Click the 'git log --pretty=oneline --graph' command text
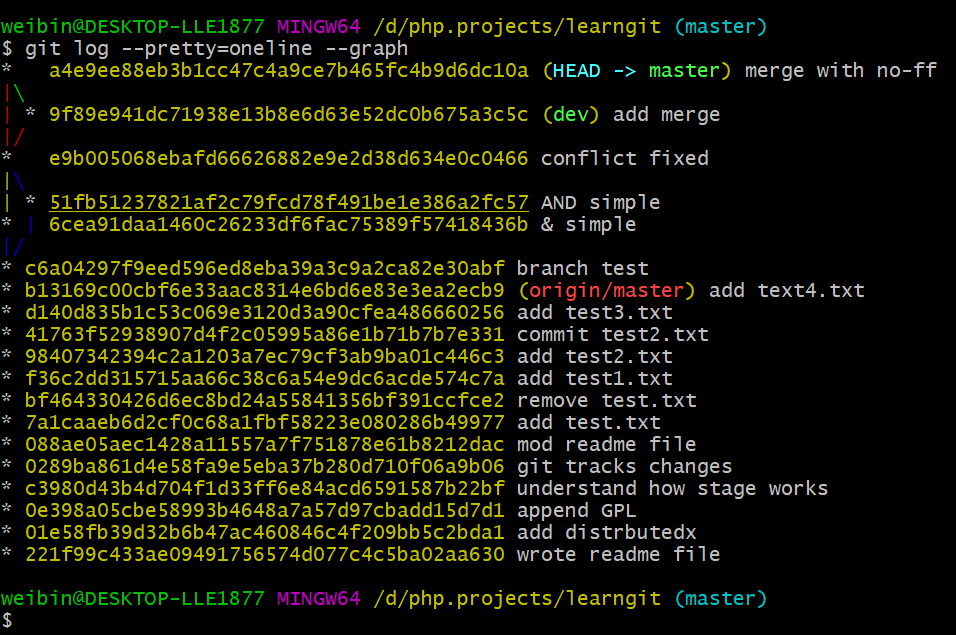This screenshot has height=635, width=956. coord(216,49)
